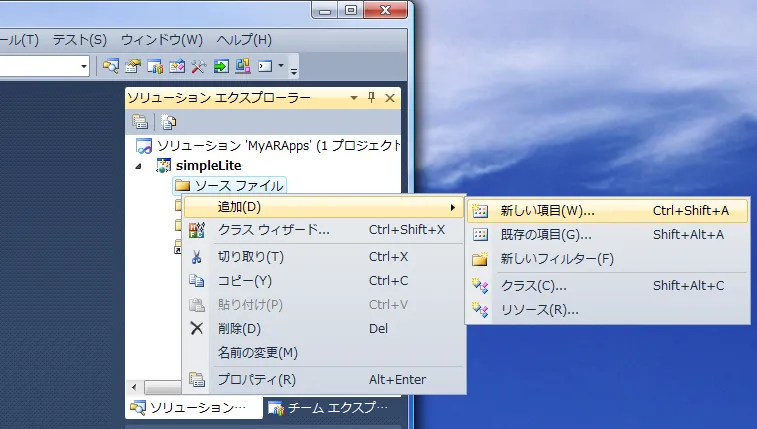Open the ヘルプ(H) menu

click(x=244, y=40)
